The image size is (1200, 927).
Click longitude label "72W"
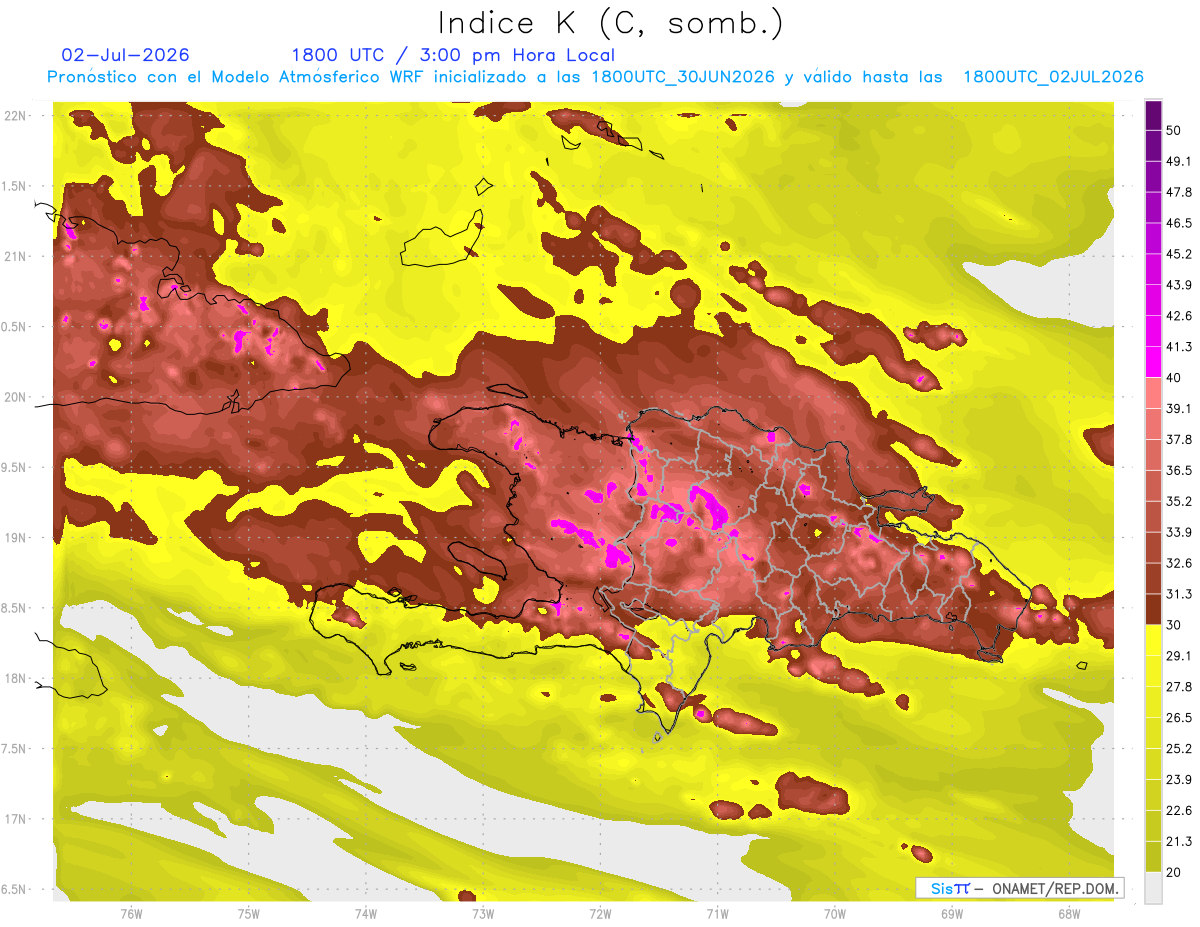tap(600, 914)
